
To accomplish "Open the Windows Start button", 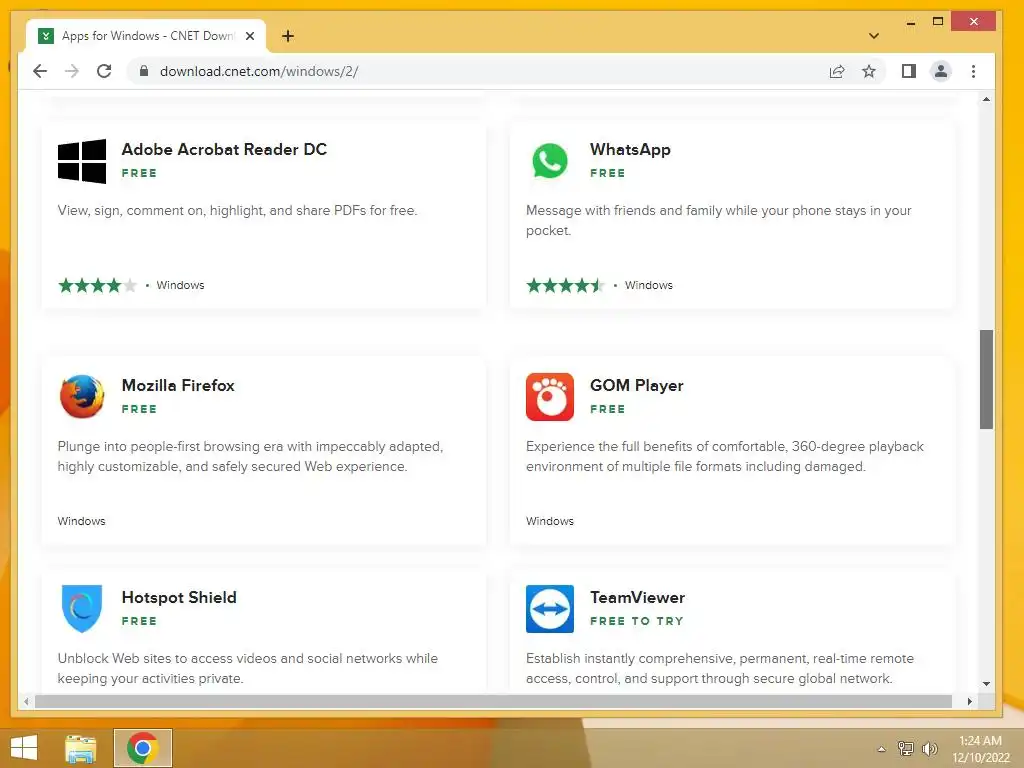I will [24, 748].
